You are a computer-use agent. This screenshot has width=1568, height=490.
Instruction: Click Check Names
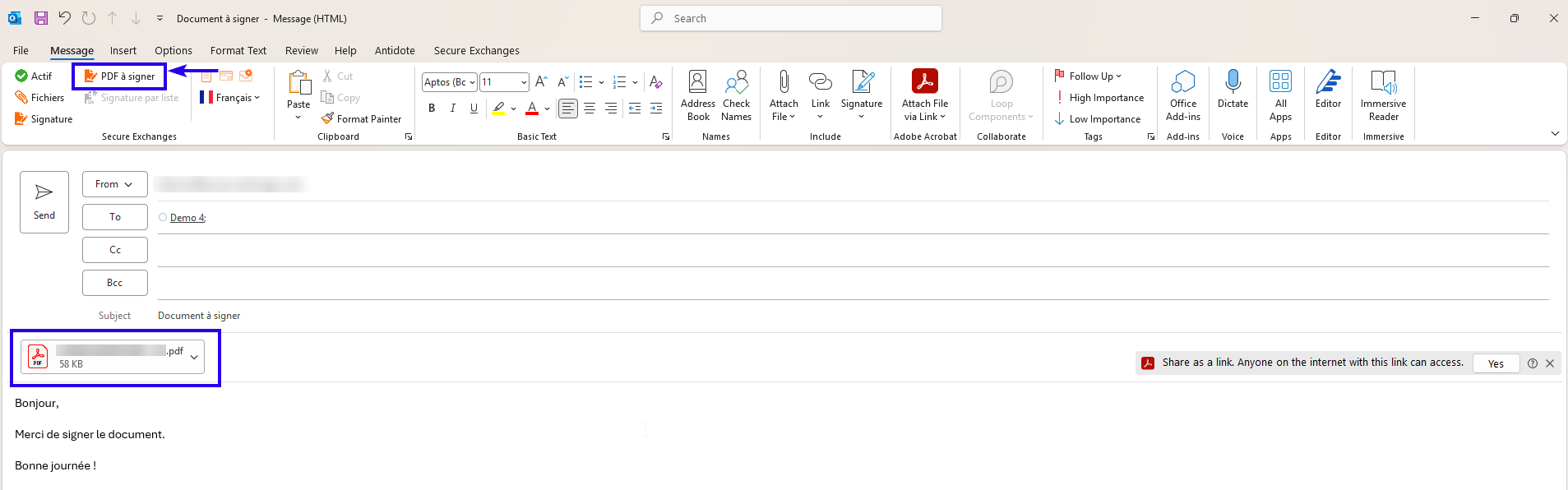pyautogui.click(x=736, y=95)
